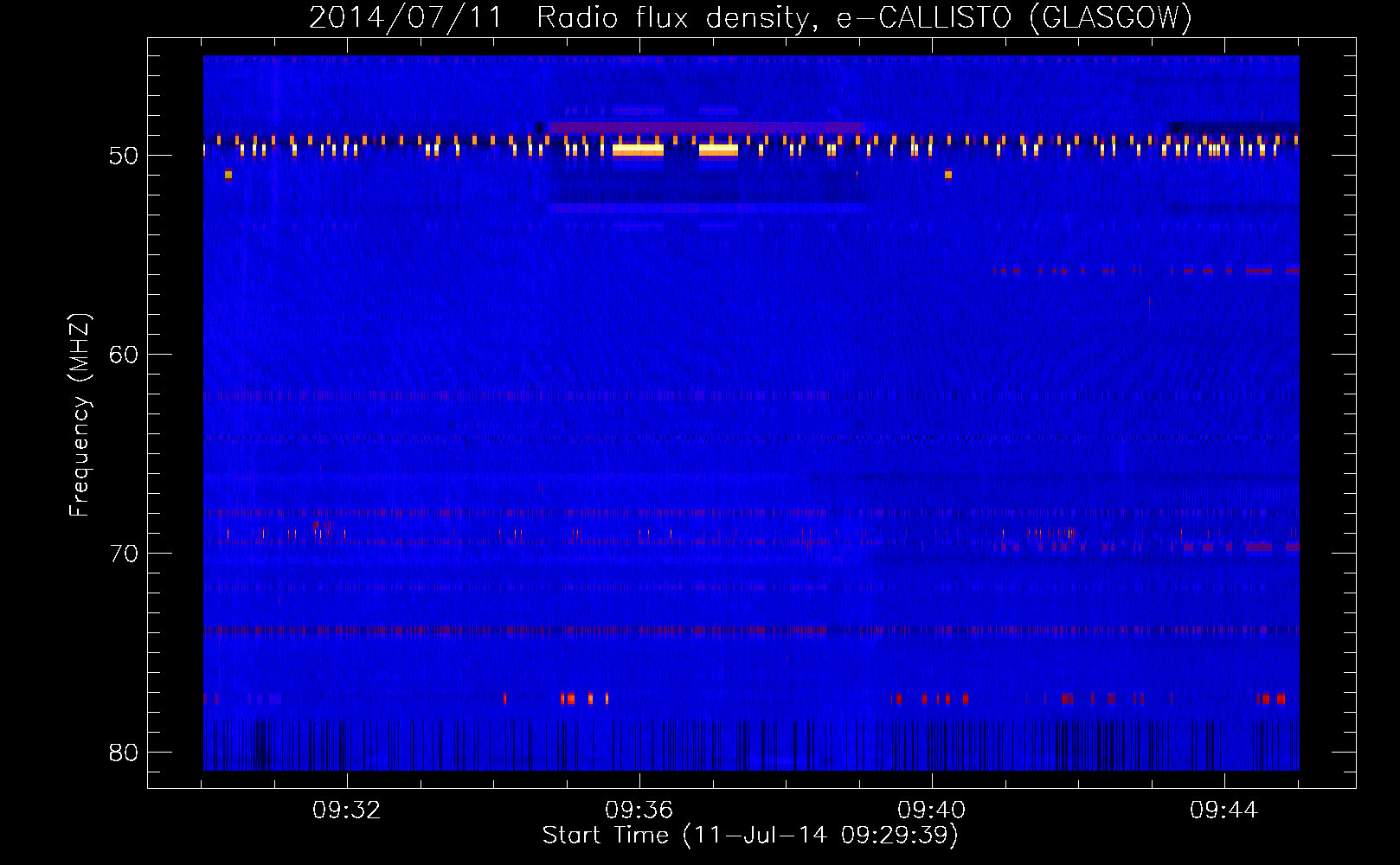This screenshot has height=865, width=1400.
Task: Click the 'Start Time (11-Jul-14 09:29:39)' label
Action: point(751,836)
